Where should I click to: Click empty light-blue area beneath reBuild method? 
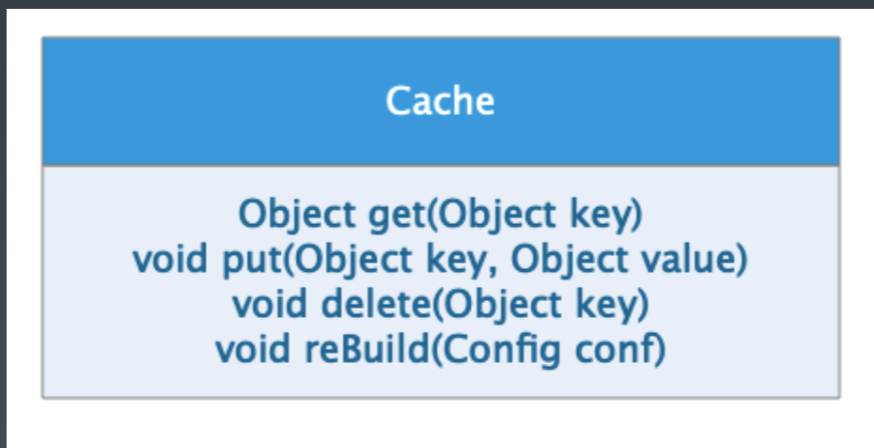[440, 382]
